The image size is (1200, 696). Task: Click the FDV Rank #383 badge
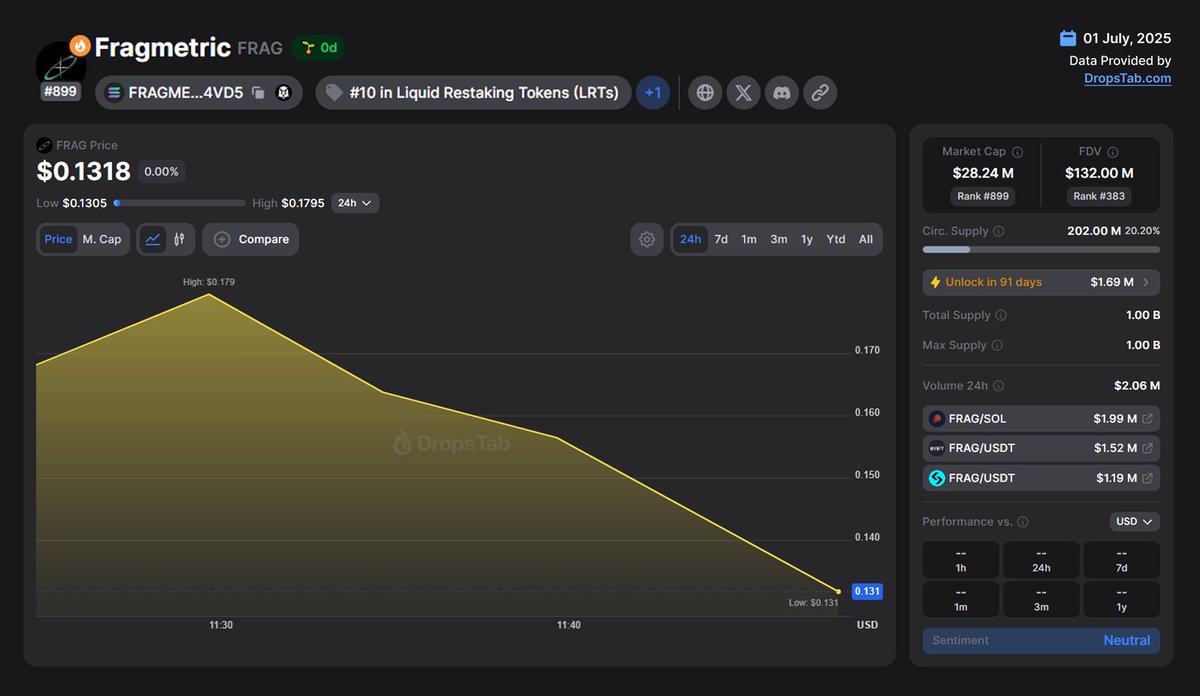(1099, 196)
